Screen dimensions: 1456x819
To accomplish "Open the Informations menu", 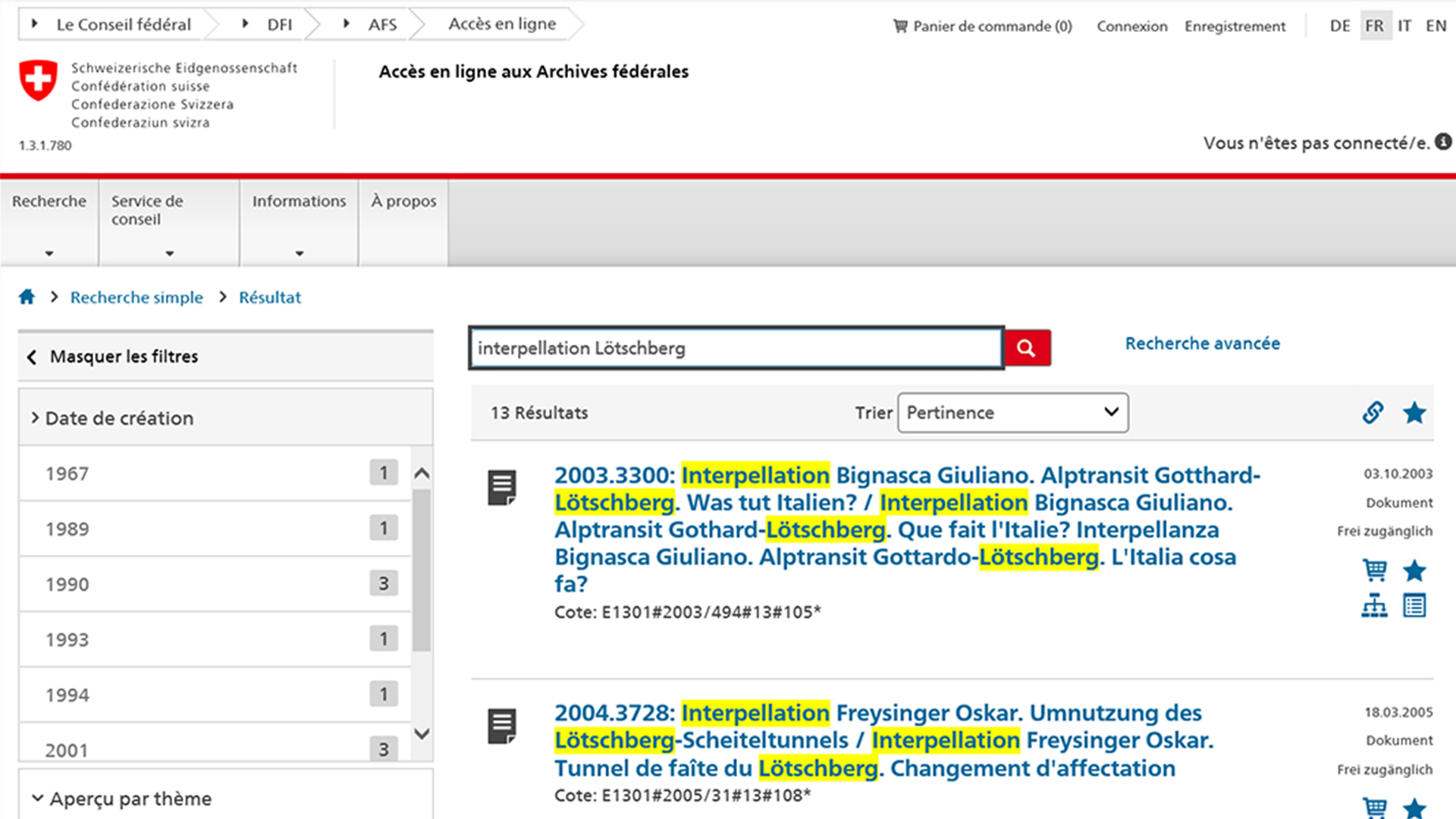I will point(299,201).
